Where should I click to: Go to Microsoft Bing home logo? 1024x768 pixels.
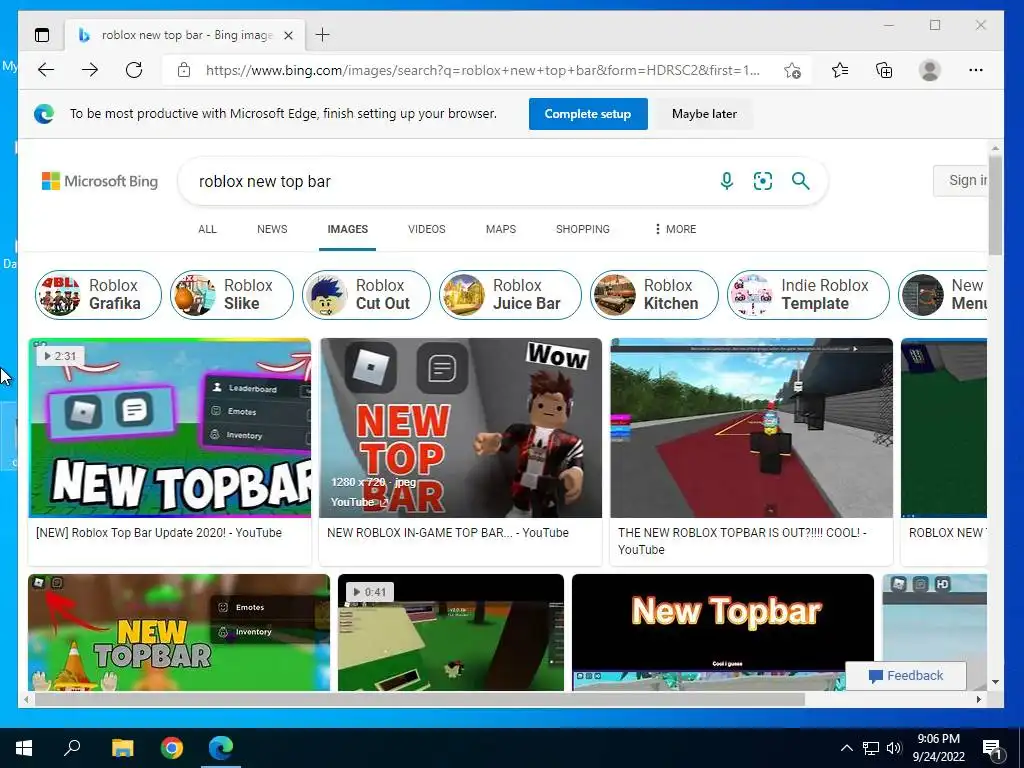pyautogui.click(x=100, y=181)
